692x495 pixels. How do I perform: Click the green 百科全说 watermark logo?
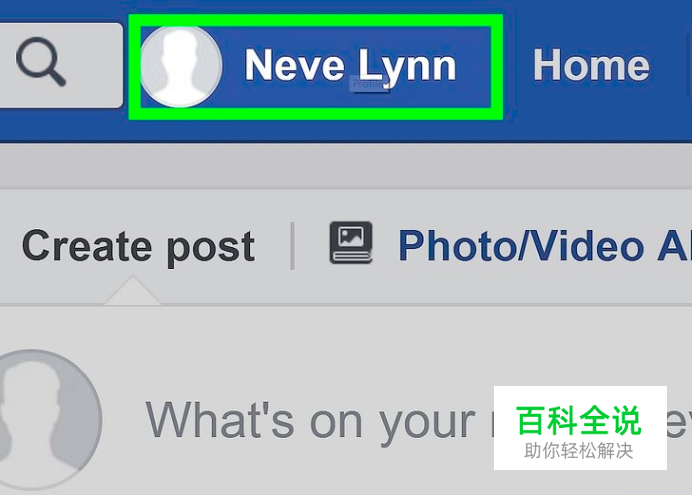578,420
